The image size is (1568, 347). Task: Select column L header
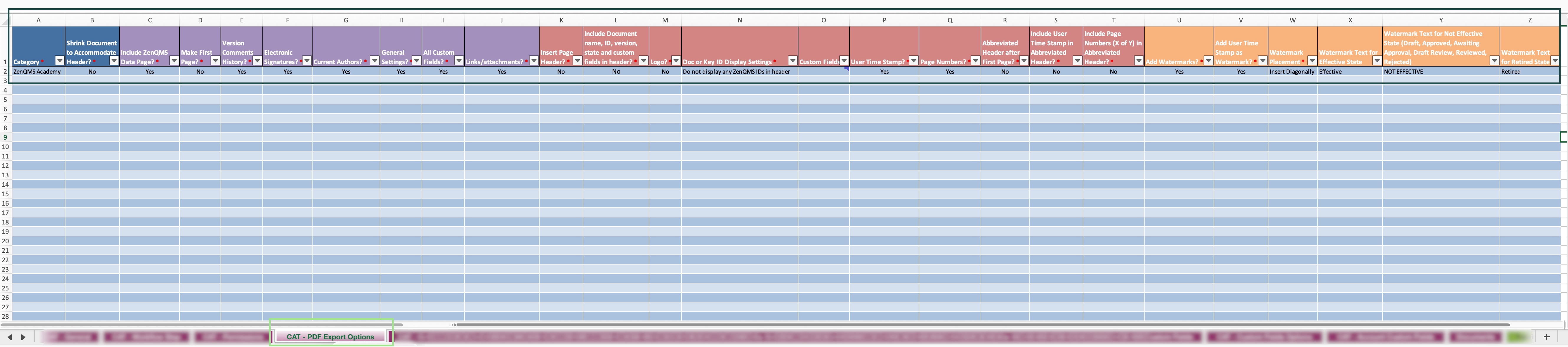(615, 20)
